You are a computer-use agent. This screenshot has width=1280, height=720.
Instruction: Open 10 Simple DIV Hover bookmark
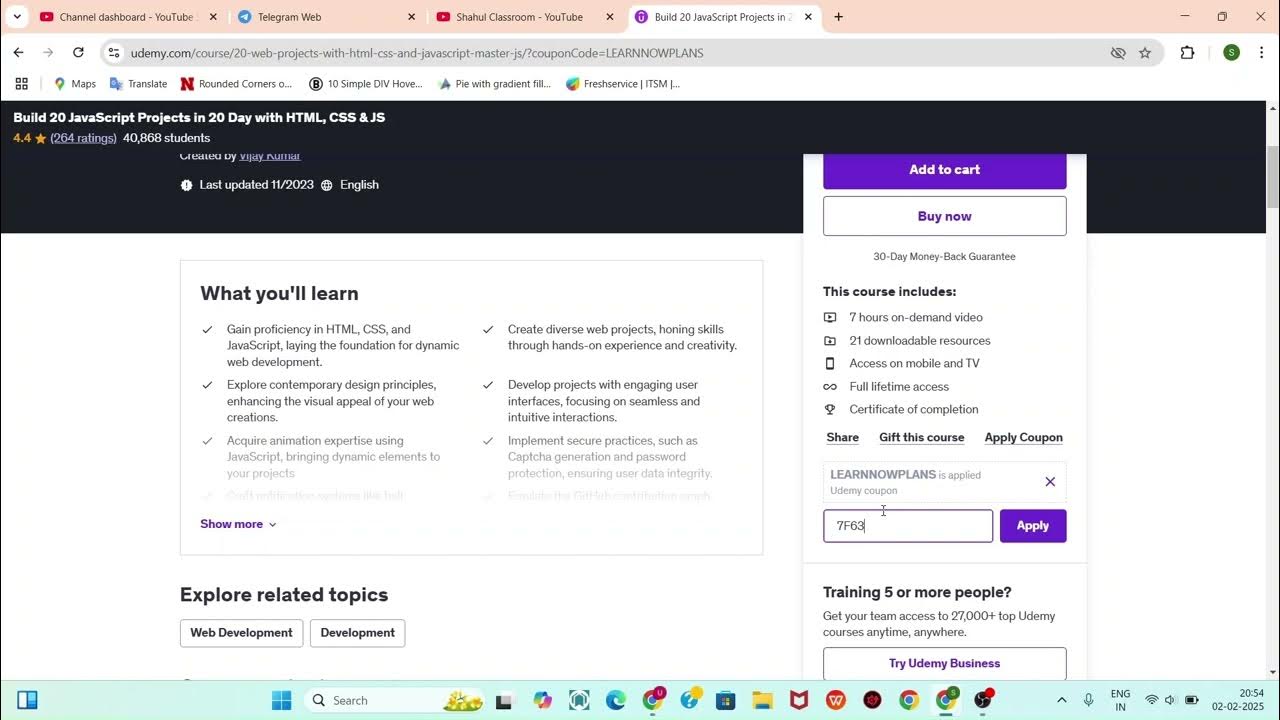(x=366, y=84)
